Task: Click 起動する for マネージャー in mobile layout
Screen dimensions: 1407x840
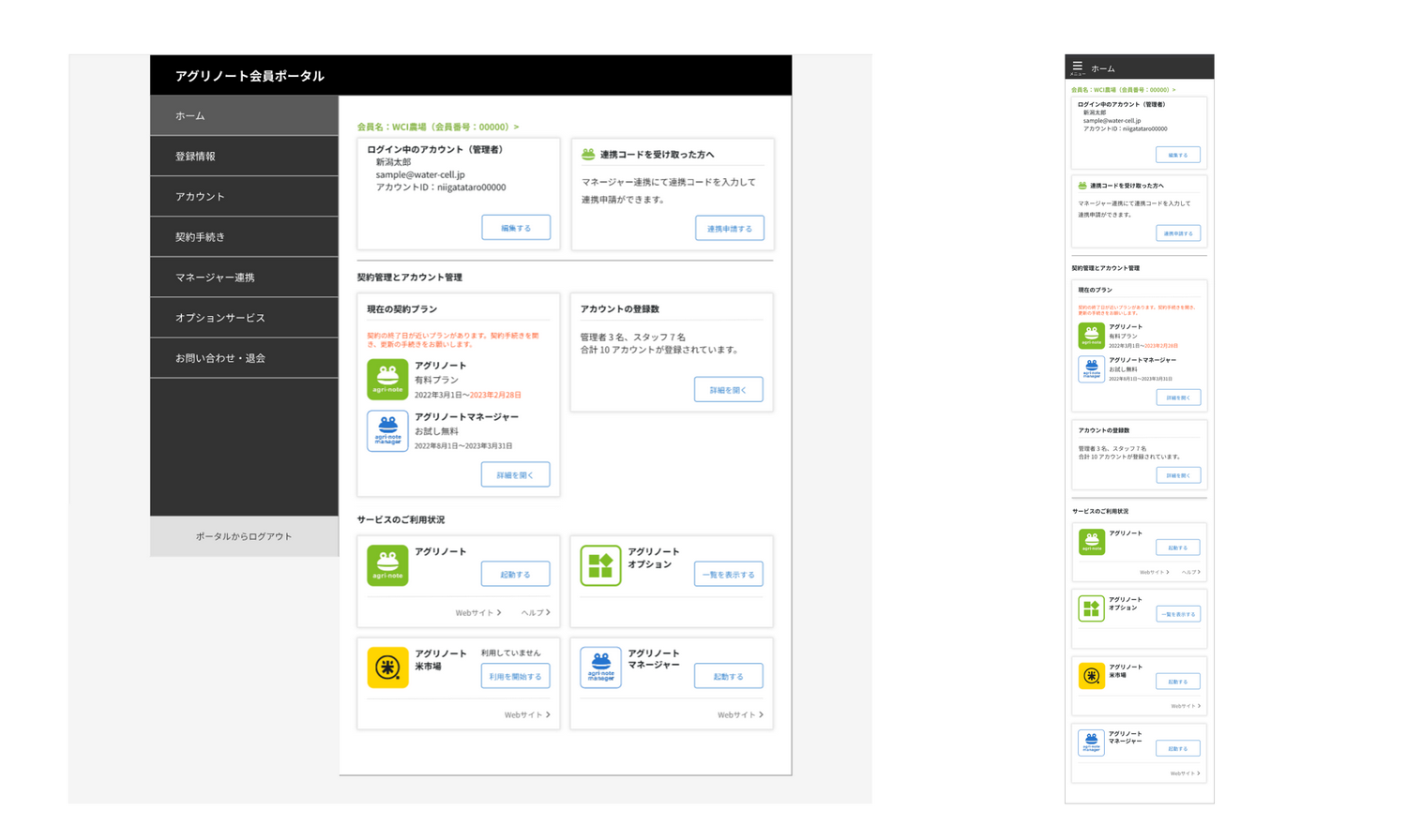Action: 1178,748
